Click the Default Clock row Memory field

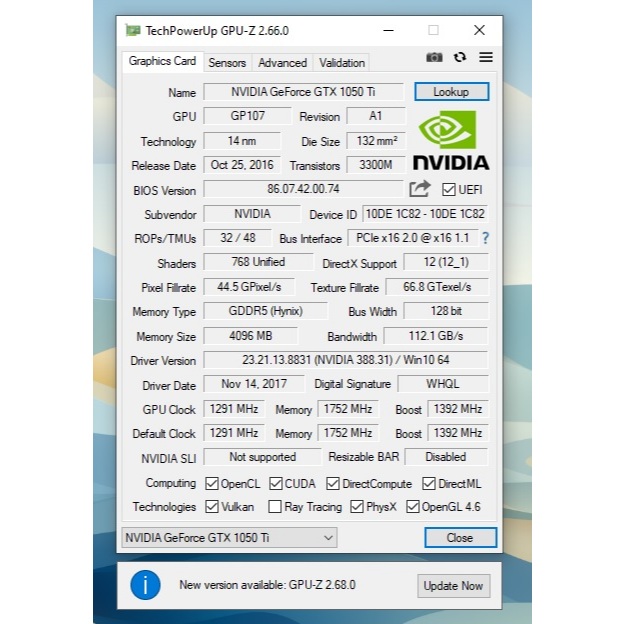pyautogui.click(x=348, y=433)
